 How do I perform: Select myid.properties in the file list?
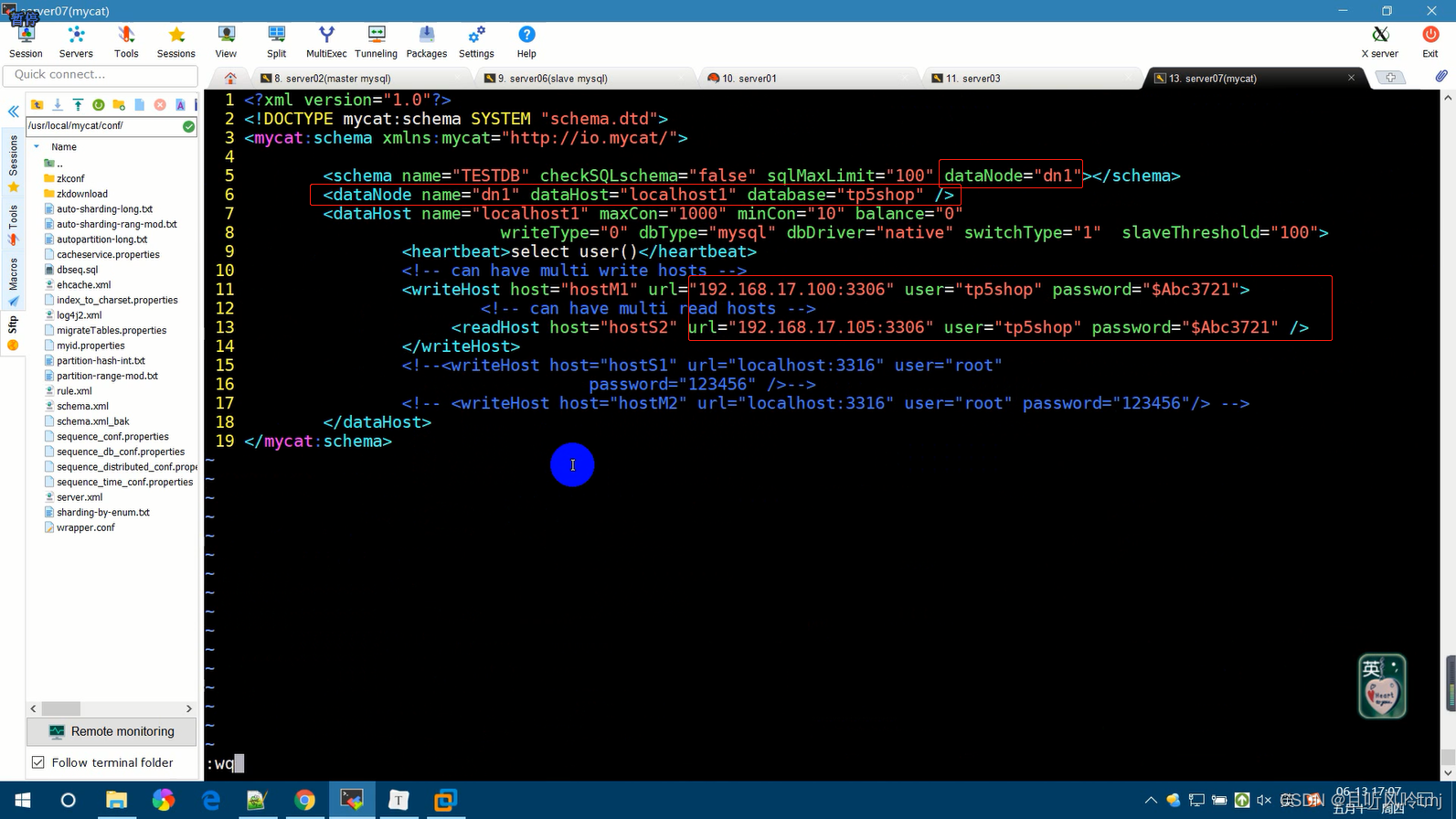[x=90, y=346]
